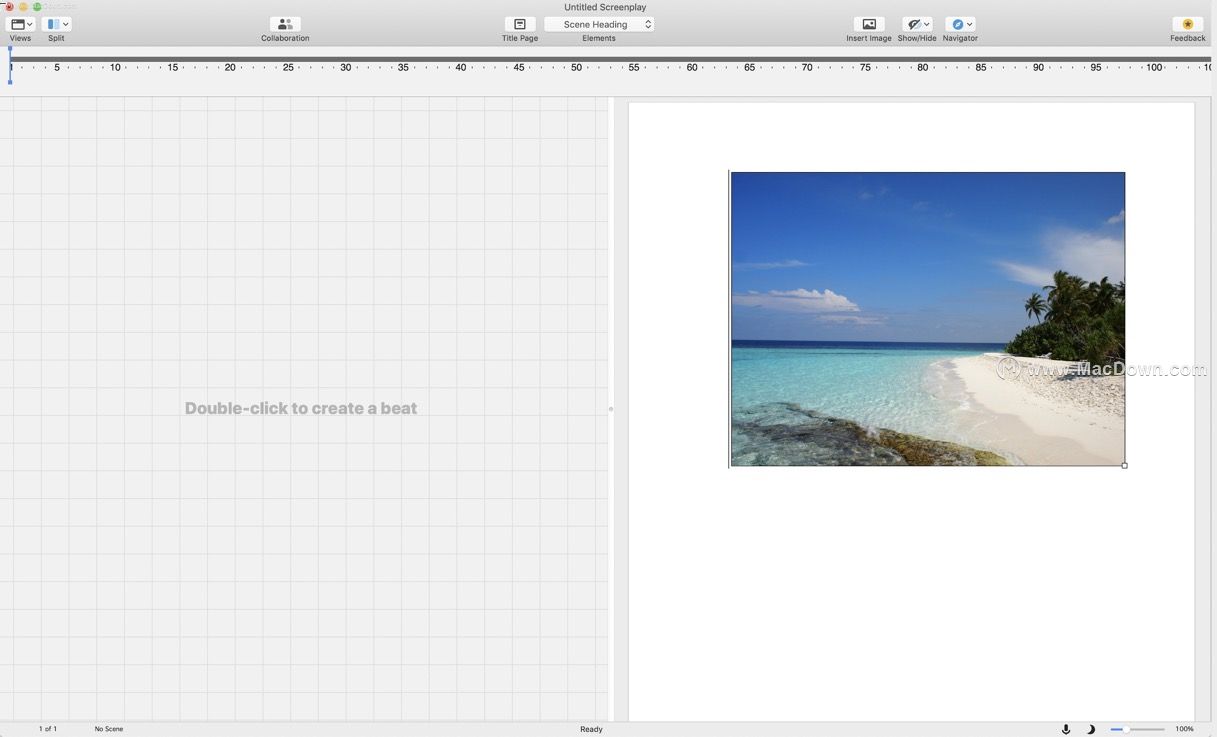Click ruler mark 10
This screenshot has height=737, width=1217.
coord(115,67)
